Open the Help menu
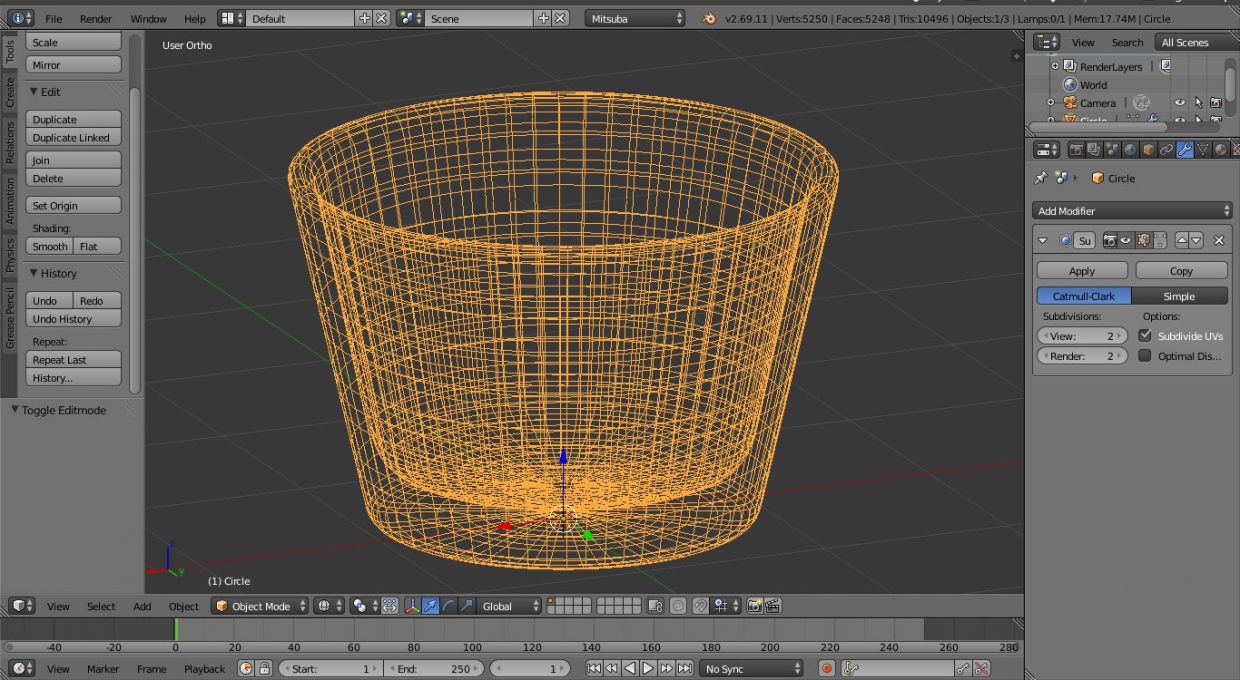The image size is (1240, 680). [x=195, y=18]
